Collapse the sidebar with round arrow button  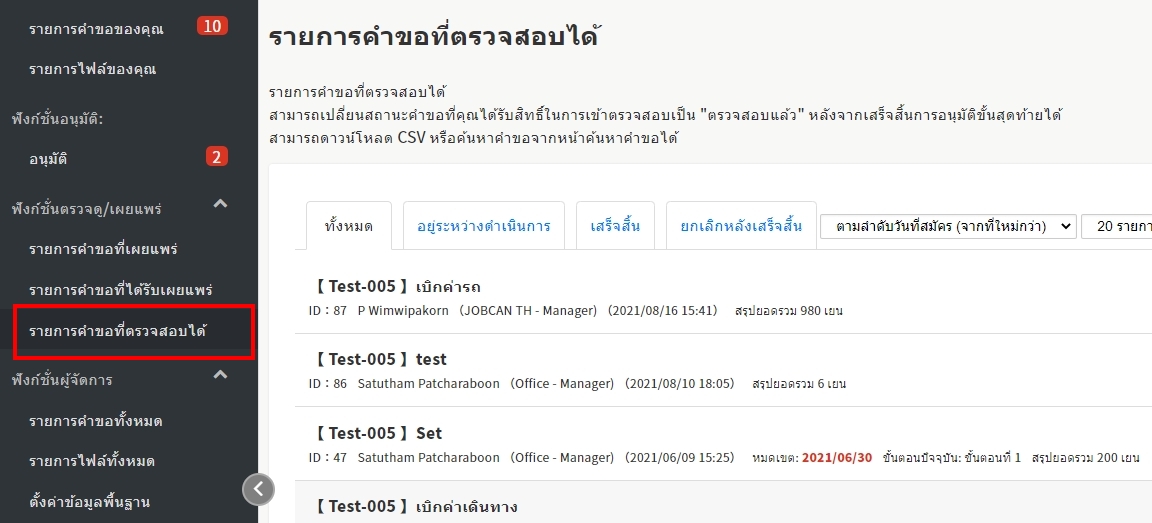click(x=258, y=489)
